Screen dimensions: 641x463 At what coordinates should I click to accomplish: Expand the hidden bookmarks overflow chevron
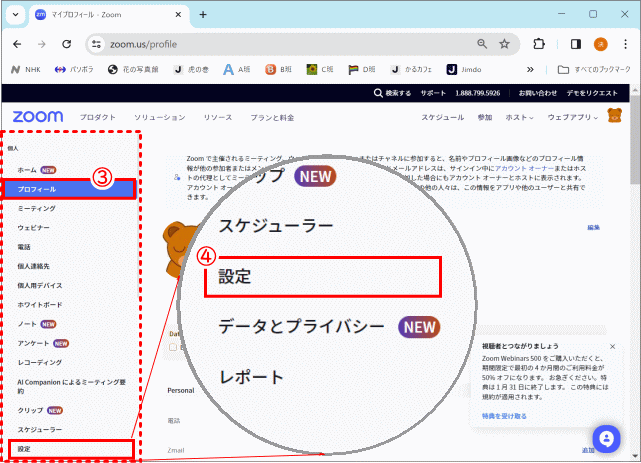530,69
